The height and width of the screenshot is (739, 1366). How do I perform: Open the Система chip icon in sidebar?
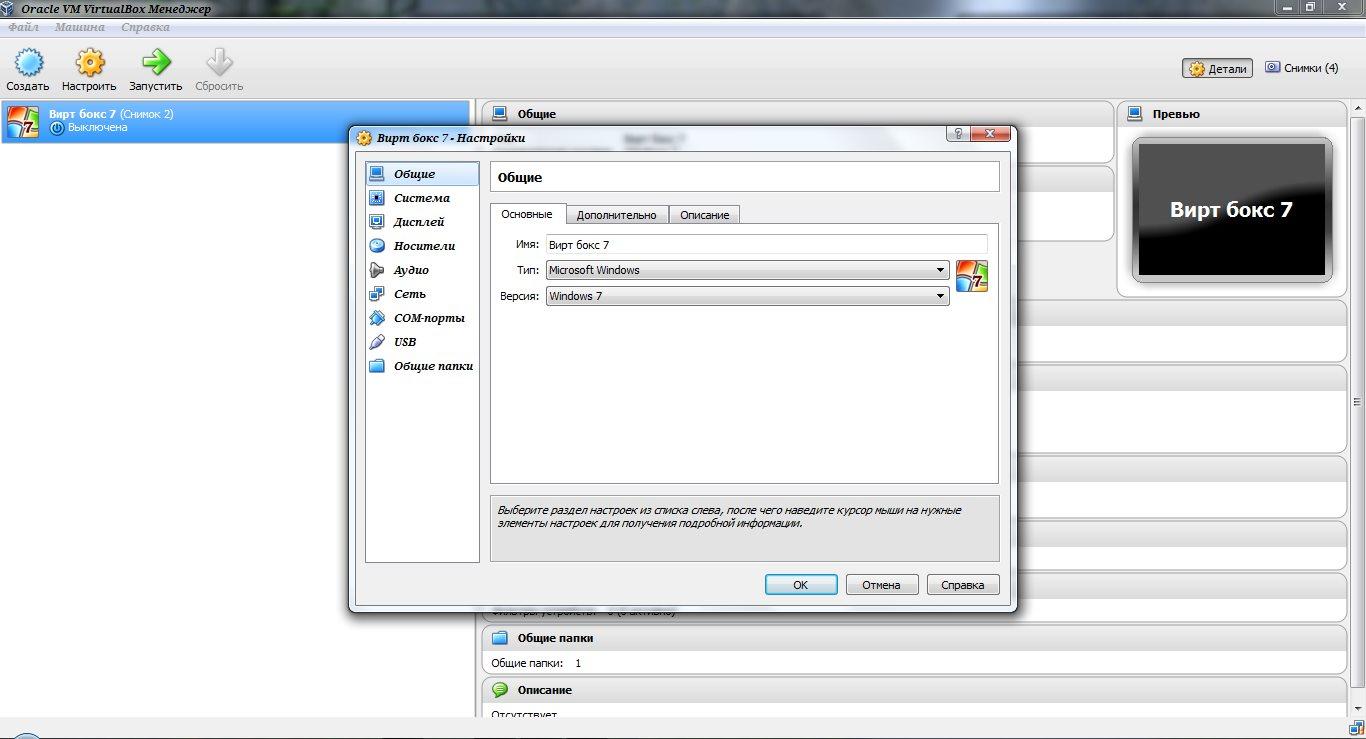[x=377, y=198]
